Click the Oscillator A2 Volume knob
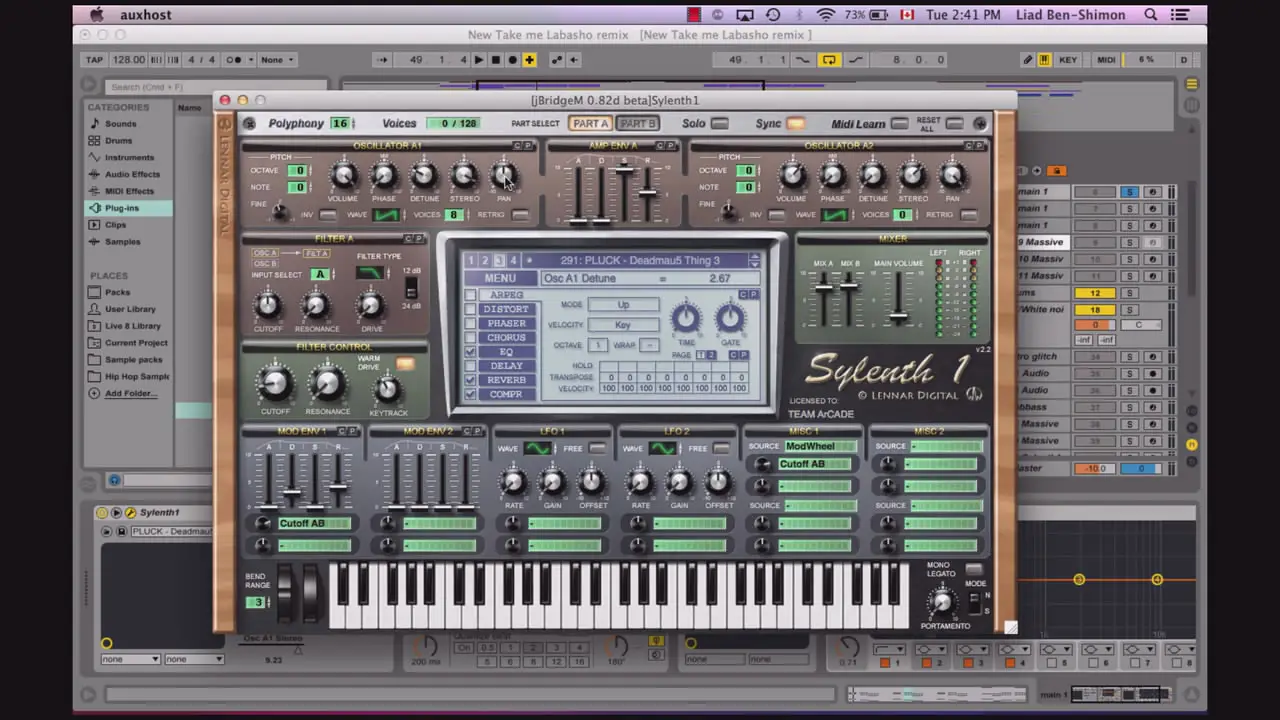 point(792,176)
